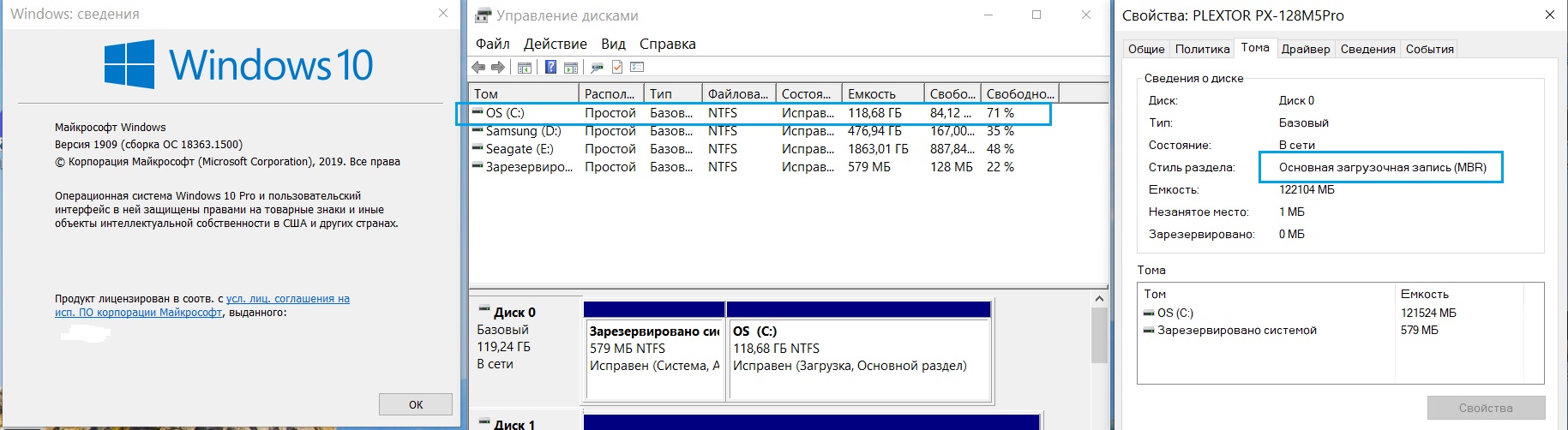
Task: Sort volumes by the Том column header
Action: (524, 93)
